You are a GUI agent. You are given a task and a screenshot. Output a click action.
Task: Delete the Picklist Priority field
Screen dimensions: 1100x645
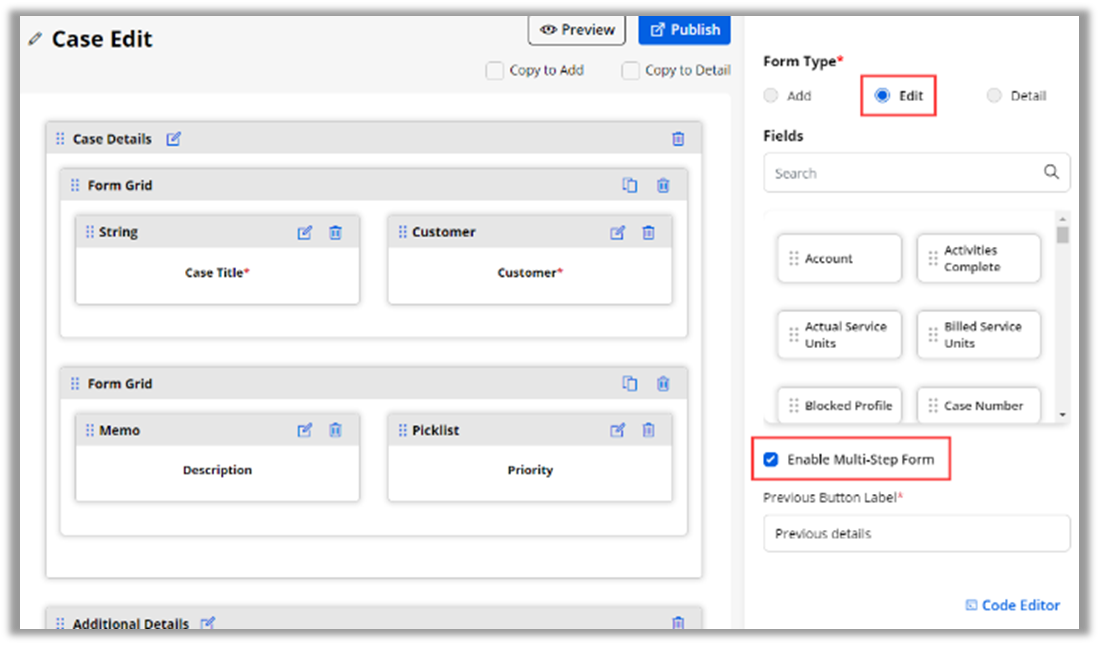click(x=648, y=430)
